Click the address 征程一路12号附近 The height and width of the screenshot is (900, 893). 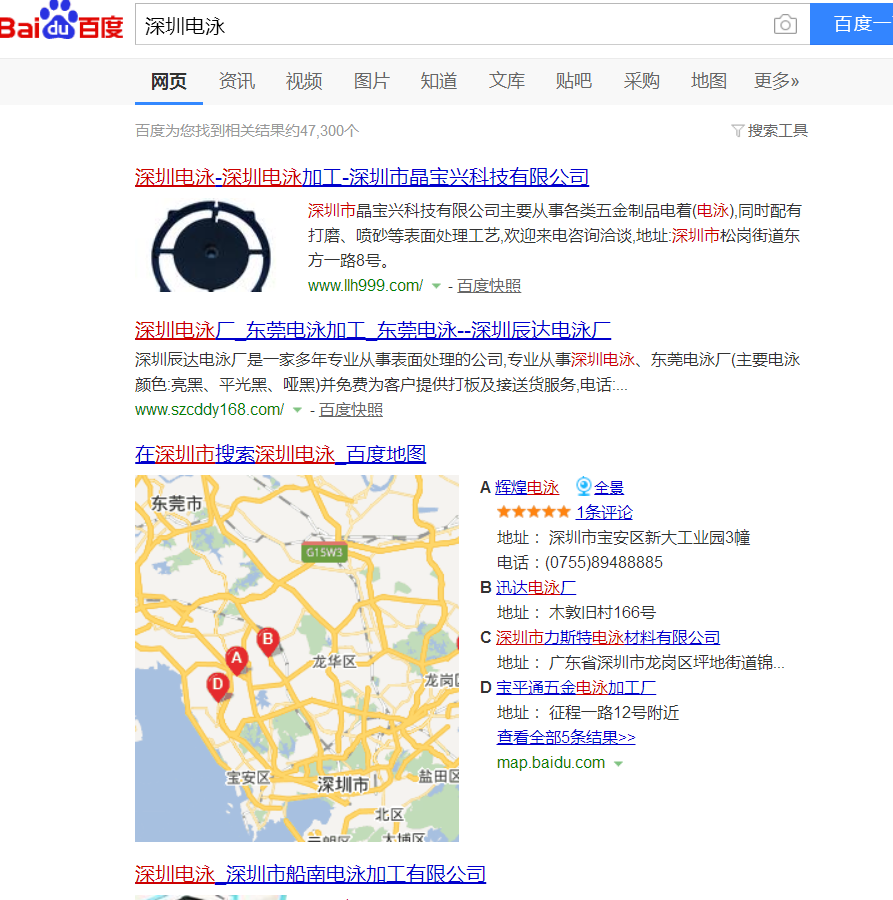click(614, 713)
